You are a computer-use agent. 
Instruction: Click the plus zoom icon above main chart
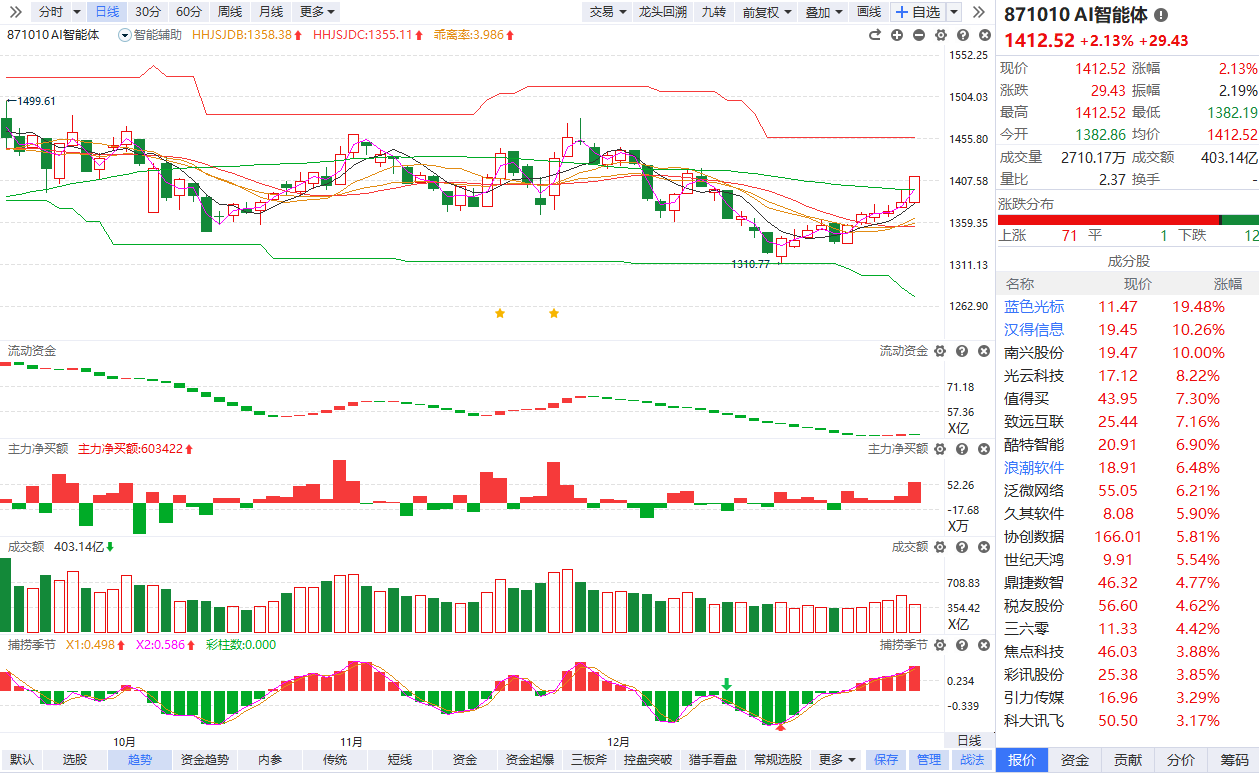(897, 35)
